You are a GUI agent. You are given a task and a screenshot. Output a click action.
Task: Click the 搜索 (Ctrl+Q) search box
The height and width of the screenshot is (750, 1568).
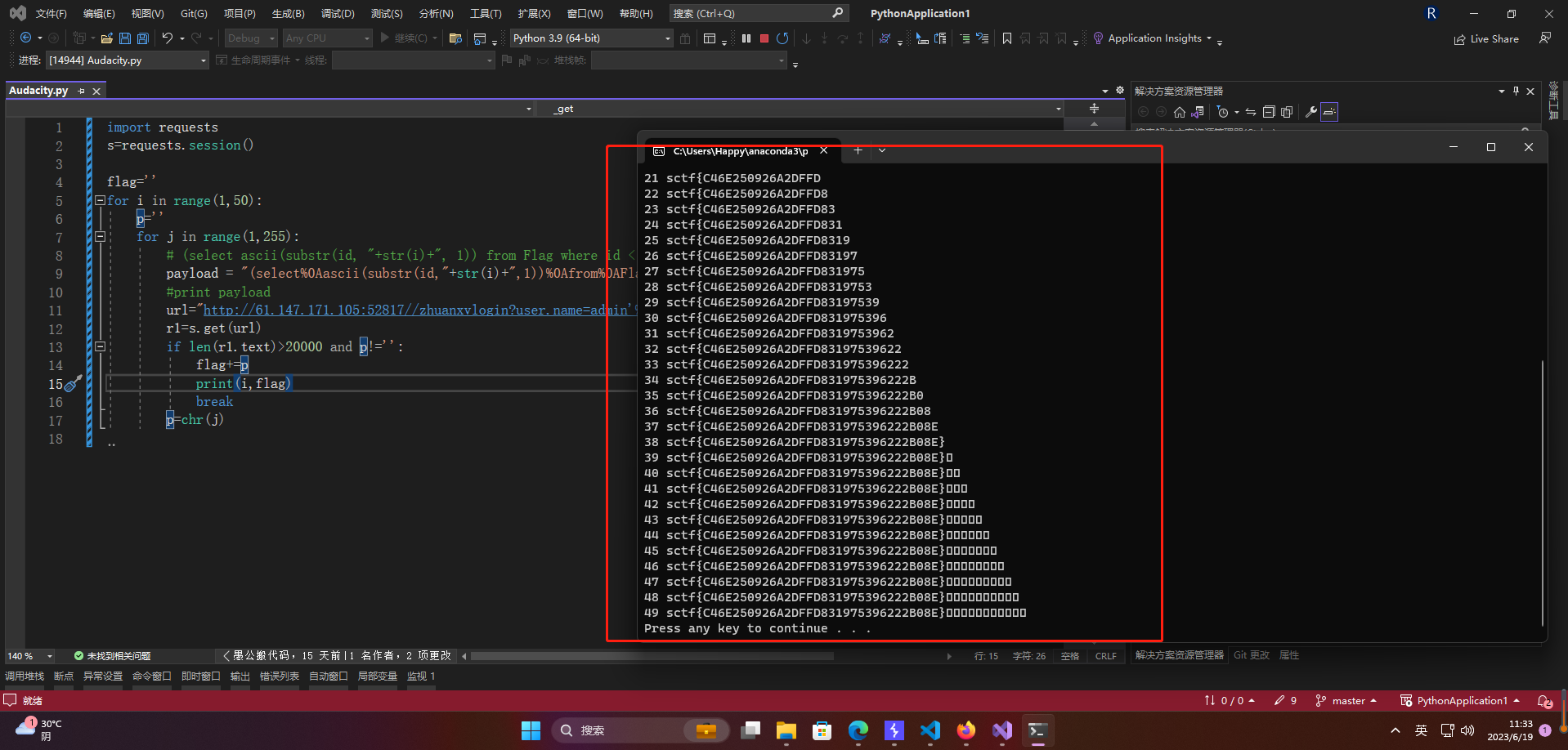pos(758,13)
